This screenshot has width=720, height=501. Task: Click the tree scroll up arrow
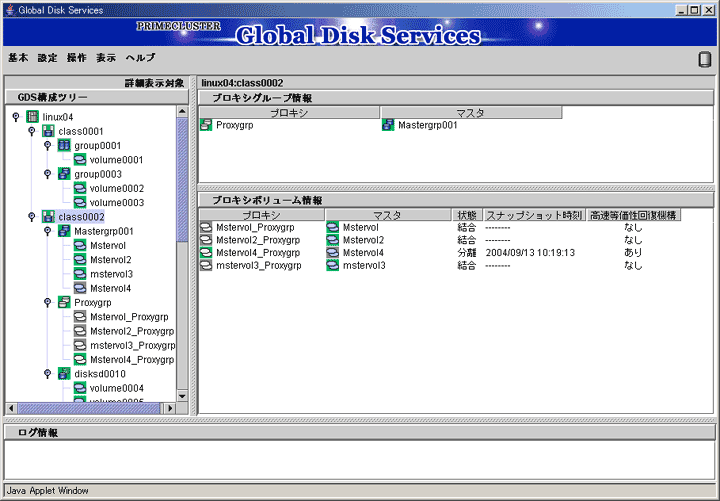tap(182, 112)
